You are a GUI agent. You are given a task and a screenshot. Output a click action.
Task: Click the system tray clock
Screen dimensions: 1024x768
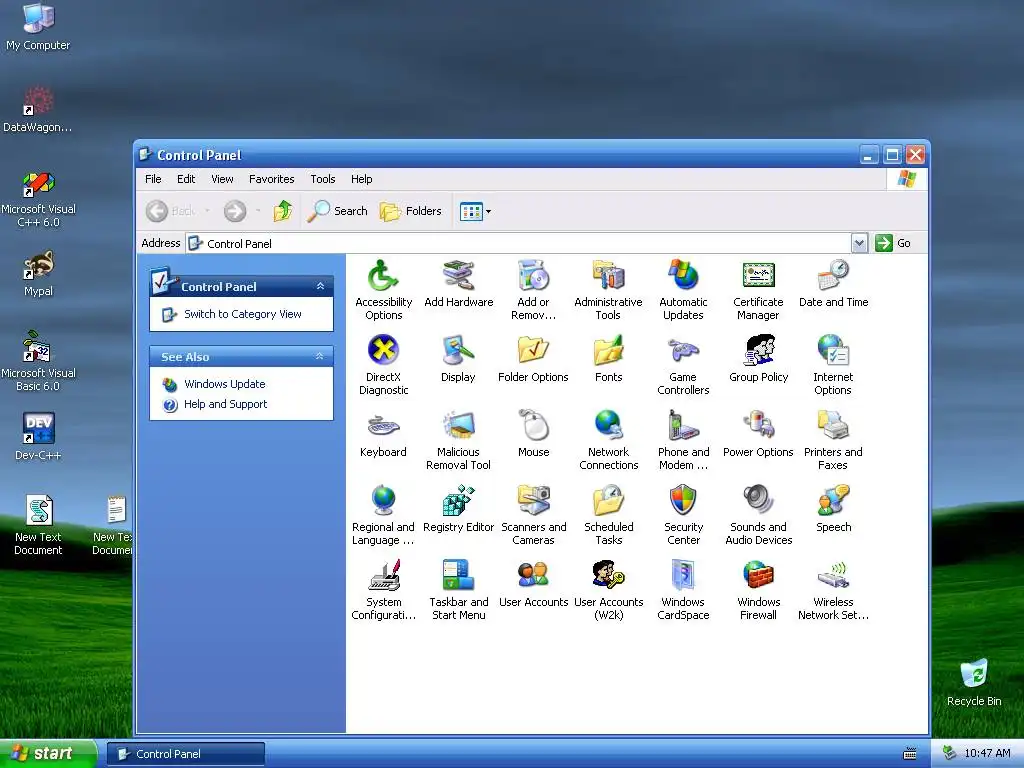click(x=987, y=753)
